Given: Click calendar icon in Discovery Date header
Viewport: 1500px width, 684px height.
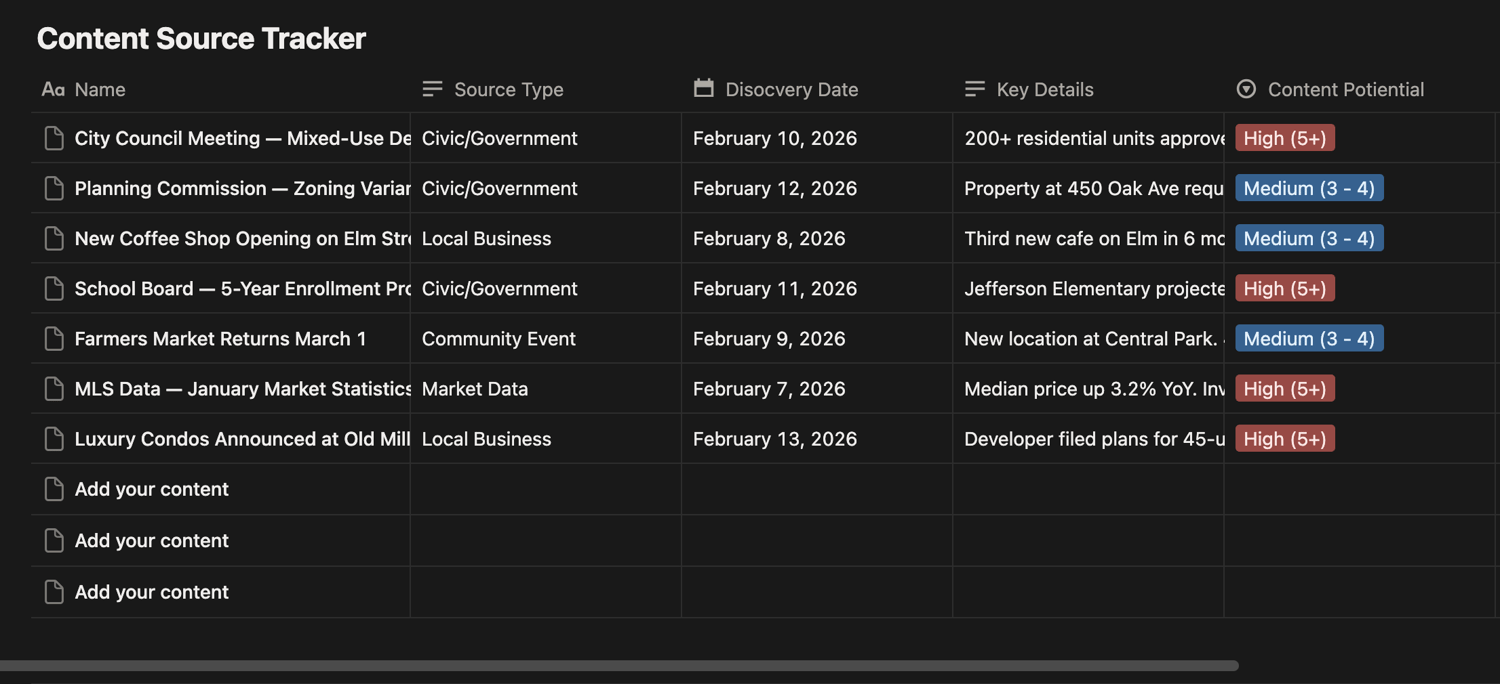Looking at the screenshot, I should [x=704, y=89].
